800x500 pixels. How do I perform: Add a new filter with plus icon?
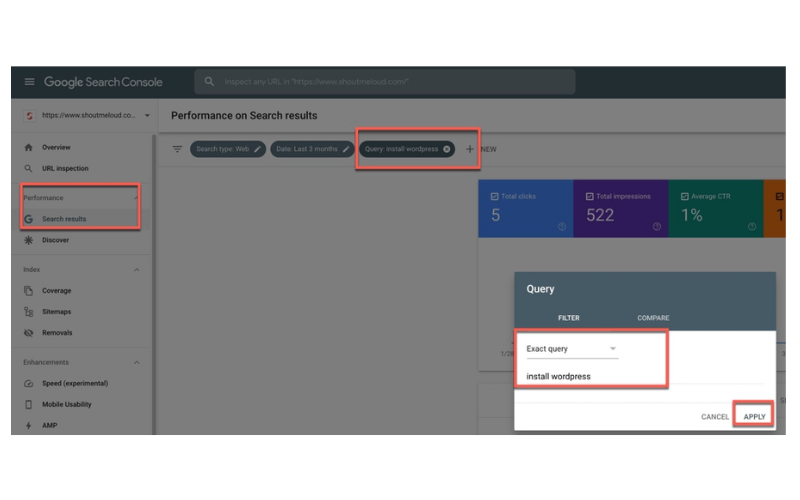[x=470, y=149]
